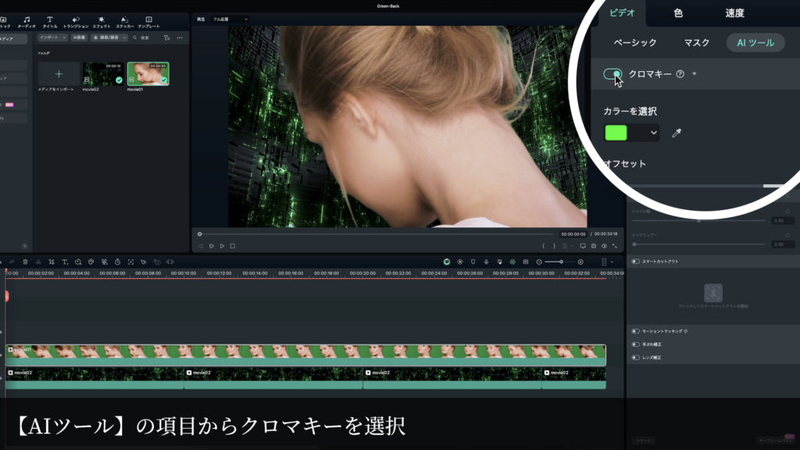Click the record button icon above timeline
This screenshot has width=800, height=450.
[x=460, y=262]
